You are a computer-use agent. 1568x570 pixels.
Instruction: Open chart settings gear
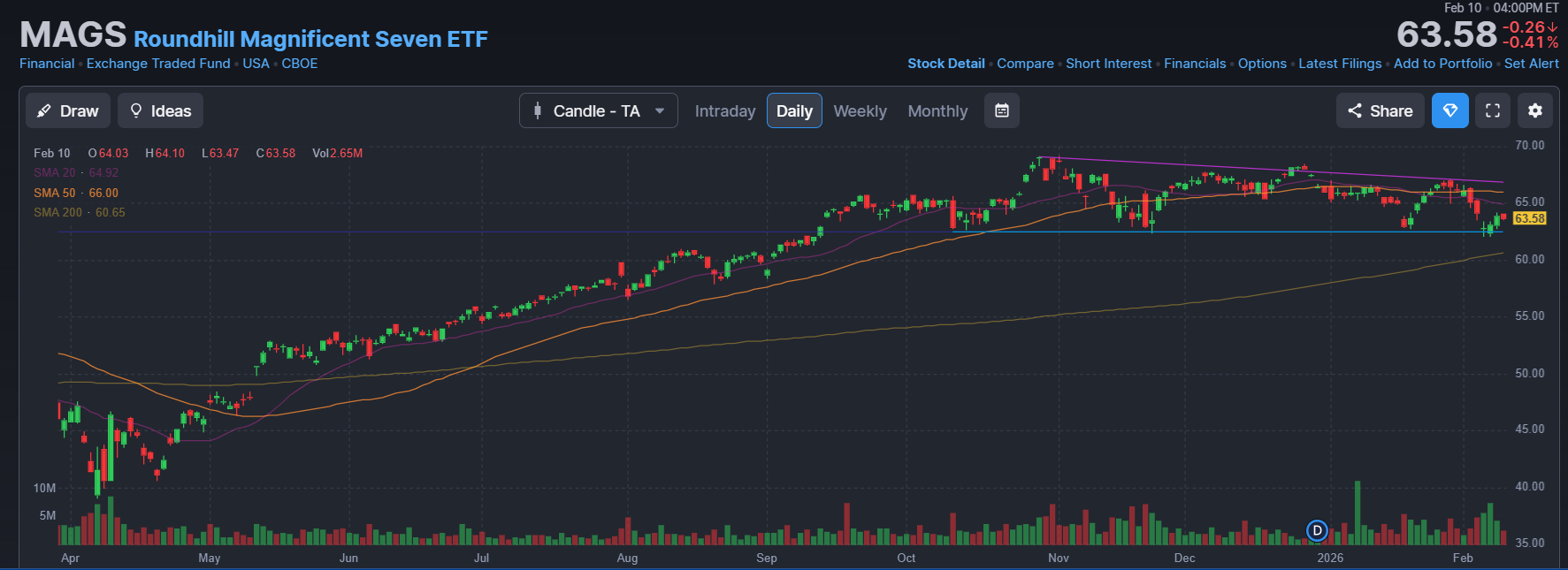(1535, 110)
